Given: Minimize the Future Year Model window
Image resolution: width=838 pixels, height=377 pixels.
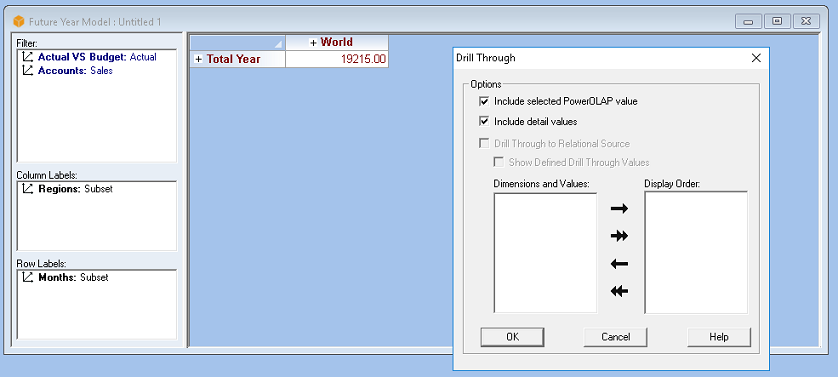Looking at the screenshot, I should coord(749,22).
